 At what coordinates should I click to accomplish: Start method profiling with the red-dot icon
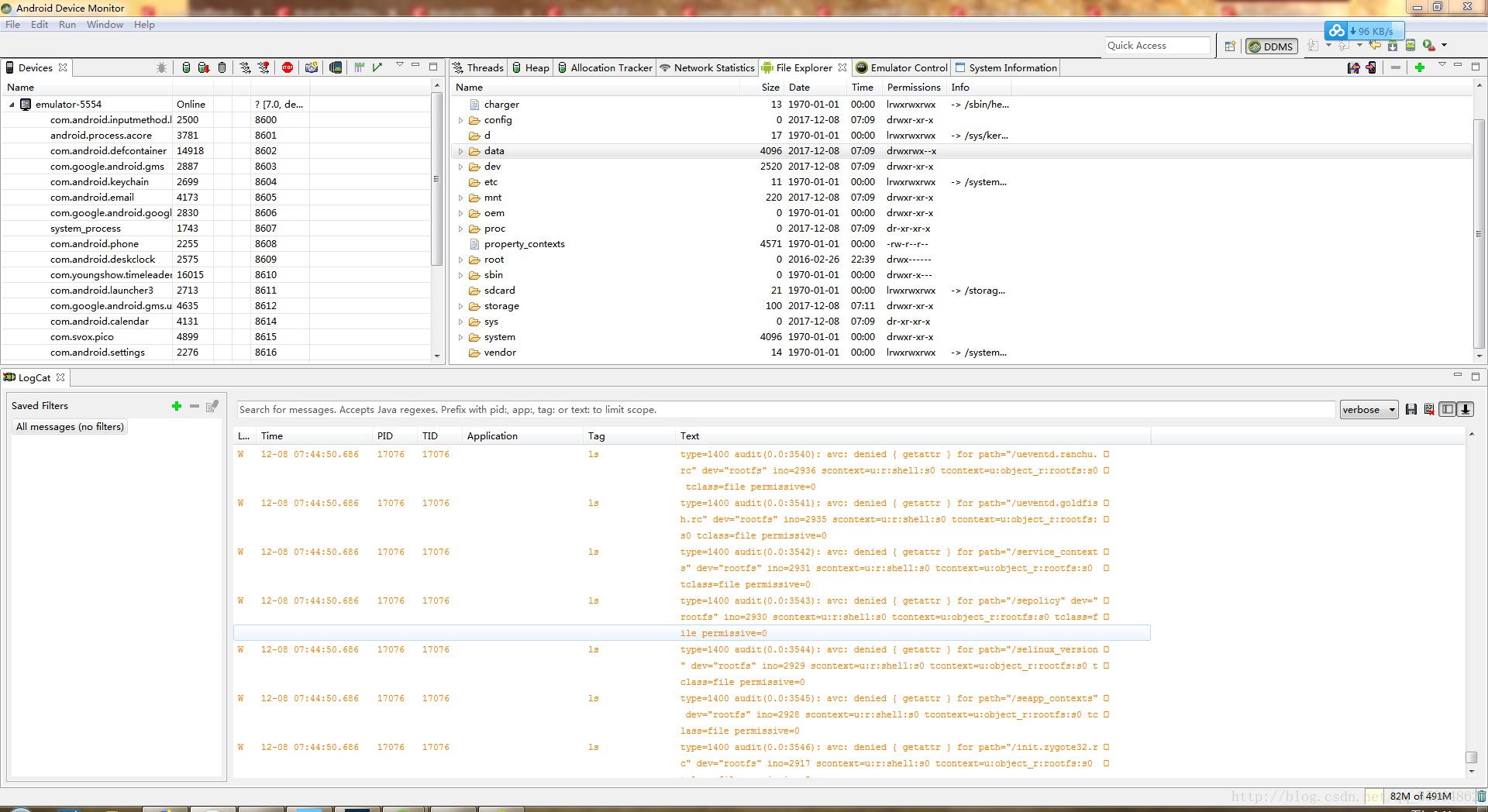click(x=264, y=67)
